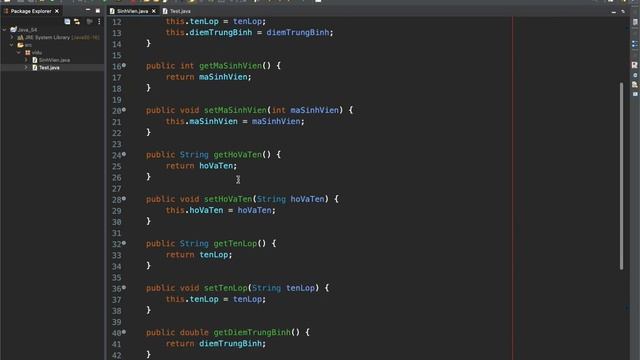Select the Java_54 project
The height and width of the screenshot is (360, 640).
point(24,30)
